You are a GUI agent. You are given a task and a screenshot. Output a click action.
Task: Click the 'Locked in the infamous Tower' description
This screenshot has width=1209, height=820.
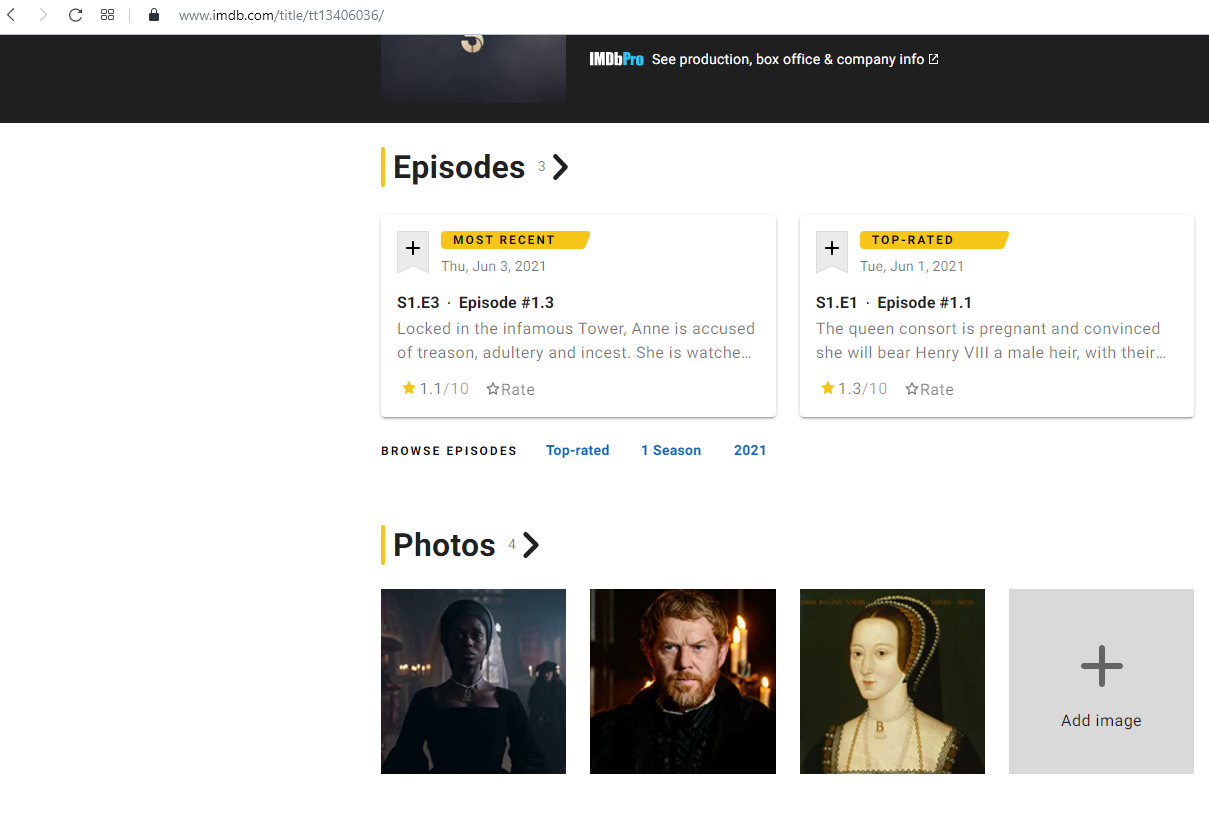click(576, 340)
